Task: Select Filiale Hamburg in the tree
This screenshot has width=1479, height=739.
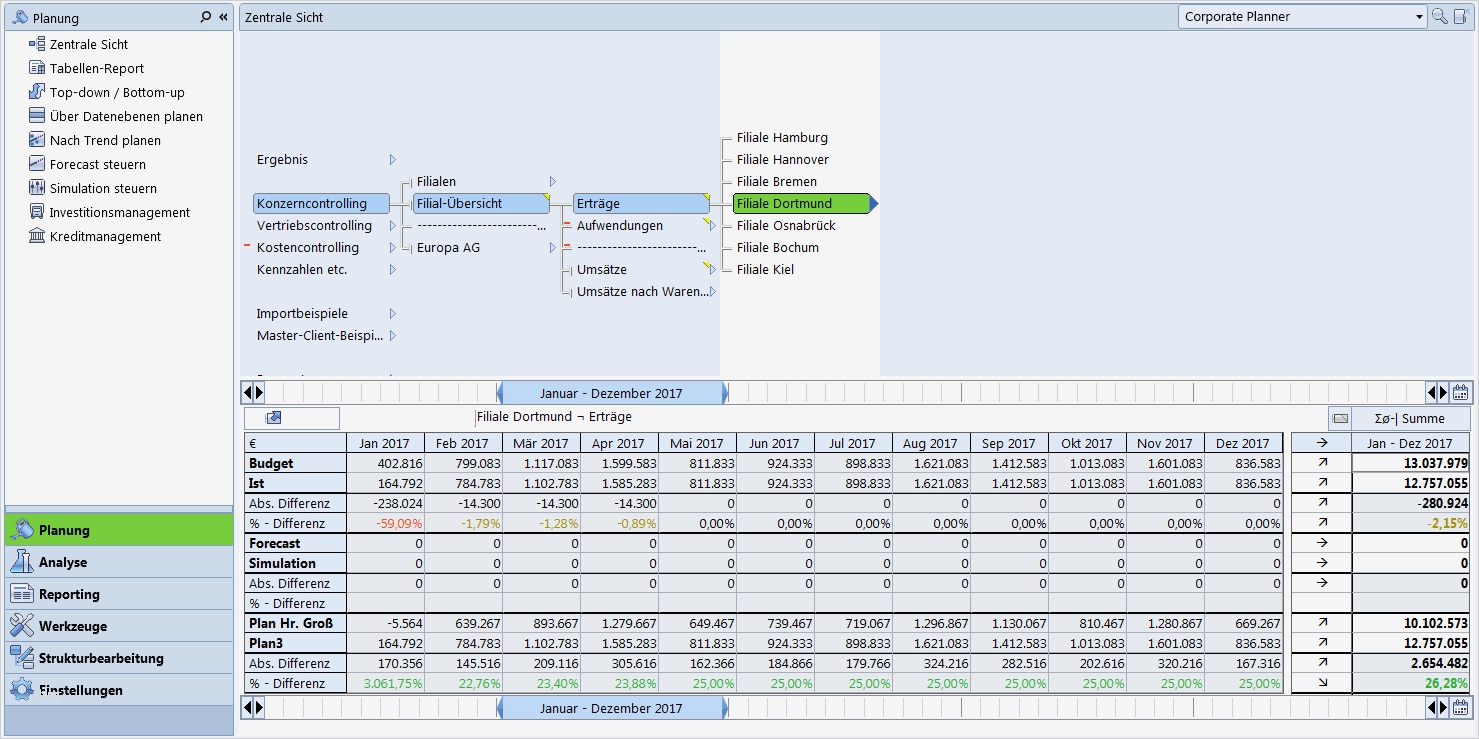Action: pos(782,138)
